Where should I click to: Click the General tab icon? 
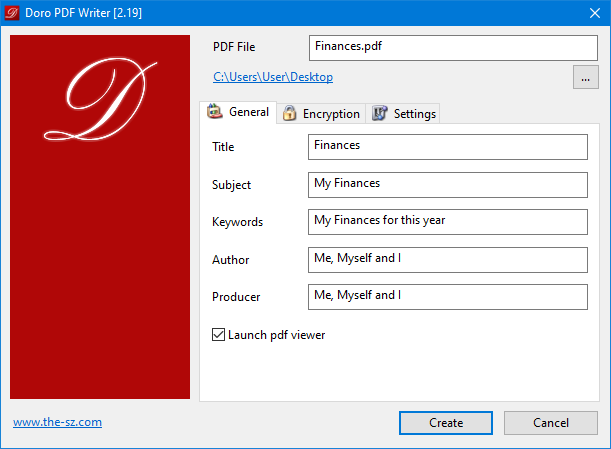point(214,112)
